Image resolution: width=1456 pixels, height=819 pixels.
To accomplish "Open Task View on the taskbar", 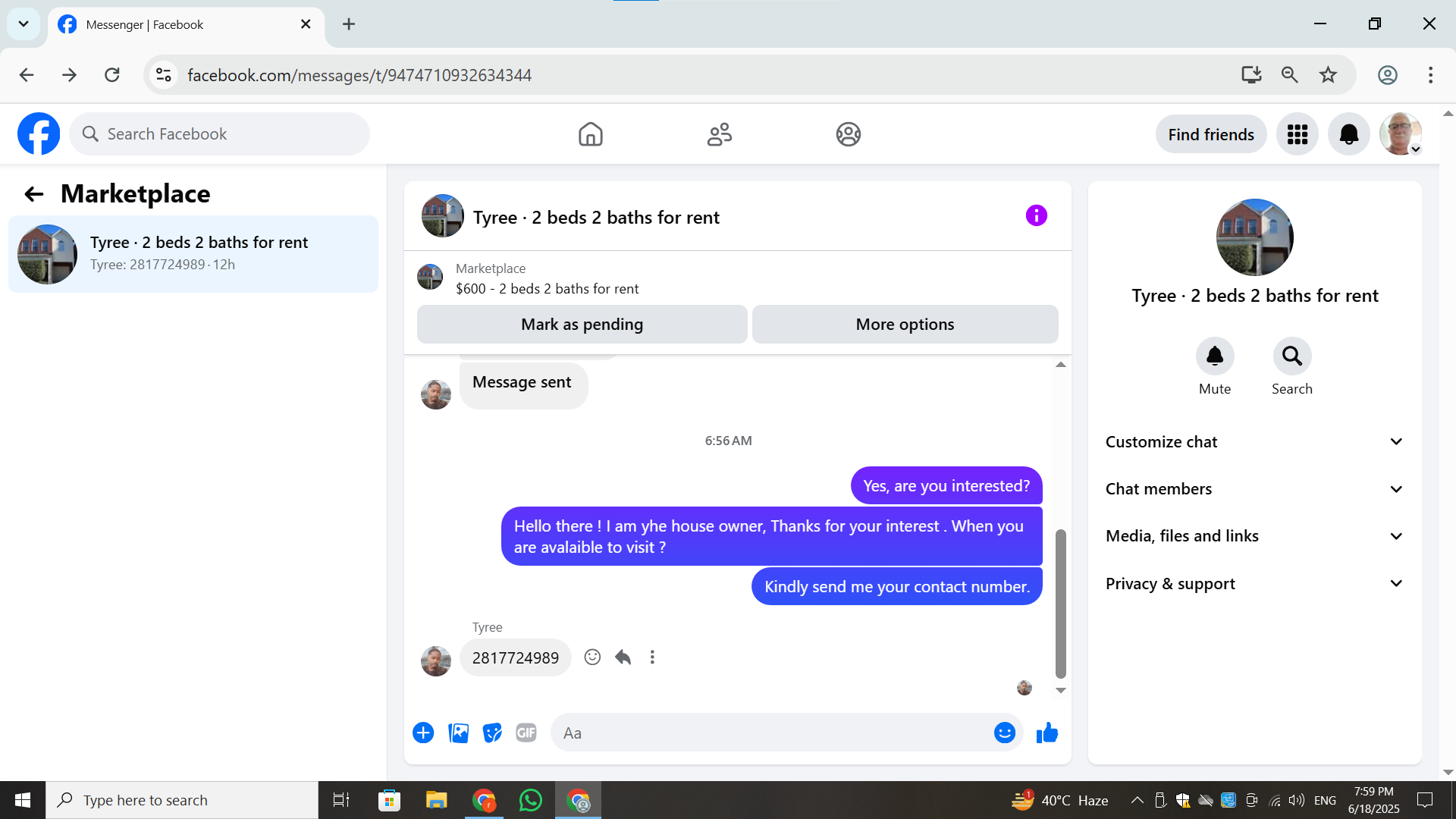I will (x=341, y=800).
